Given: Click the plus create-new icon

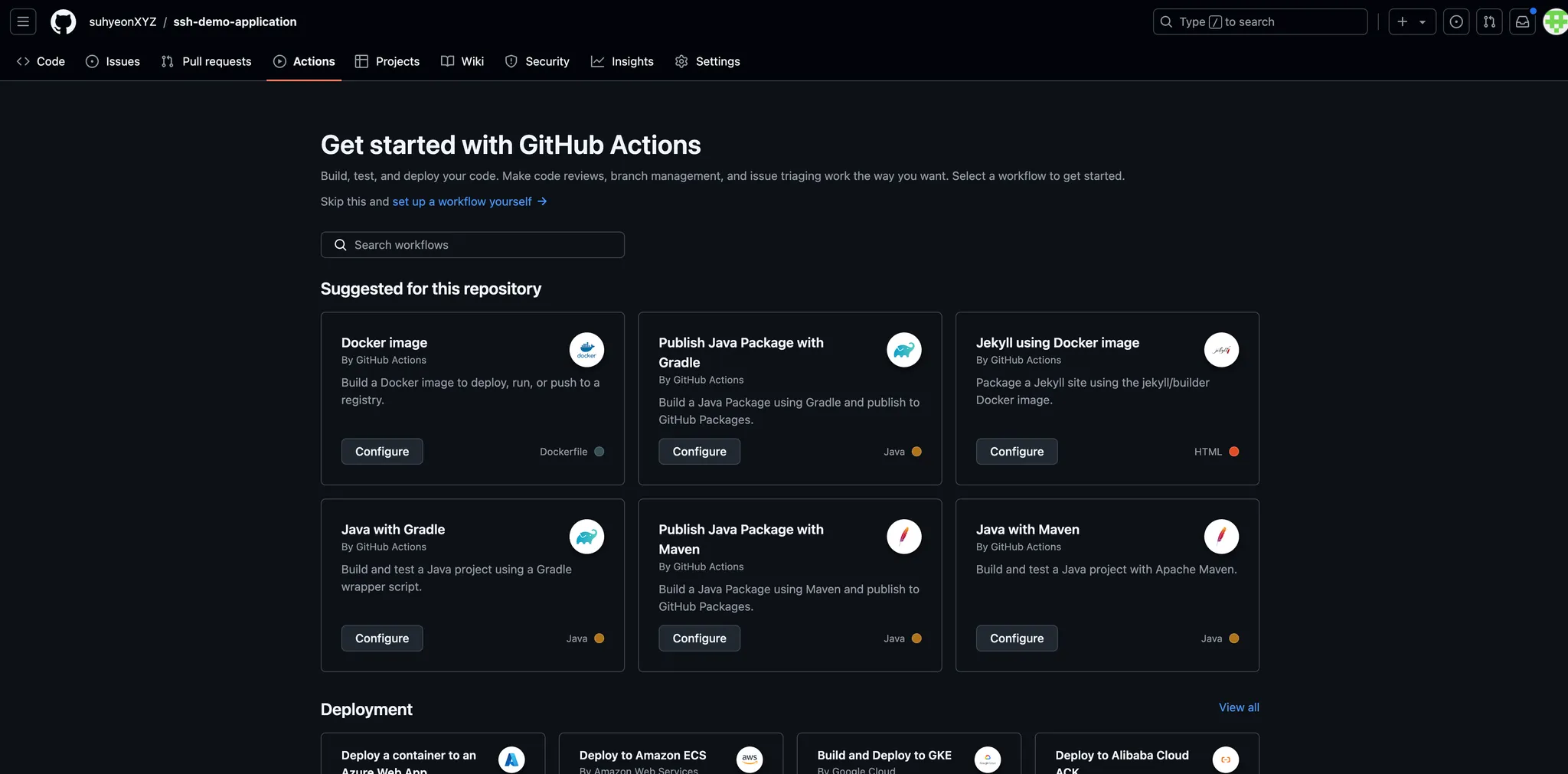Looking at the screenshot, I should (x=1403, y=21).
